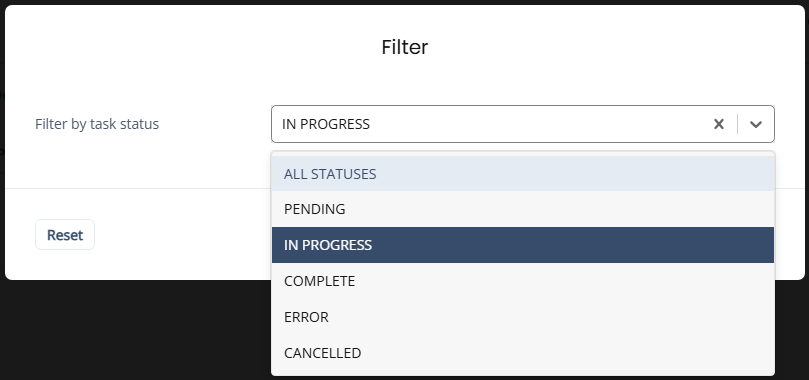The width and height of the screenshot is (809, 380).
Task: Remove current status filter value
Action: coord(719,124)
